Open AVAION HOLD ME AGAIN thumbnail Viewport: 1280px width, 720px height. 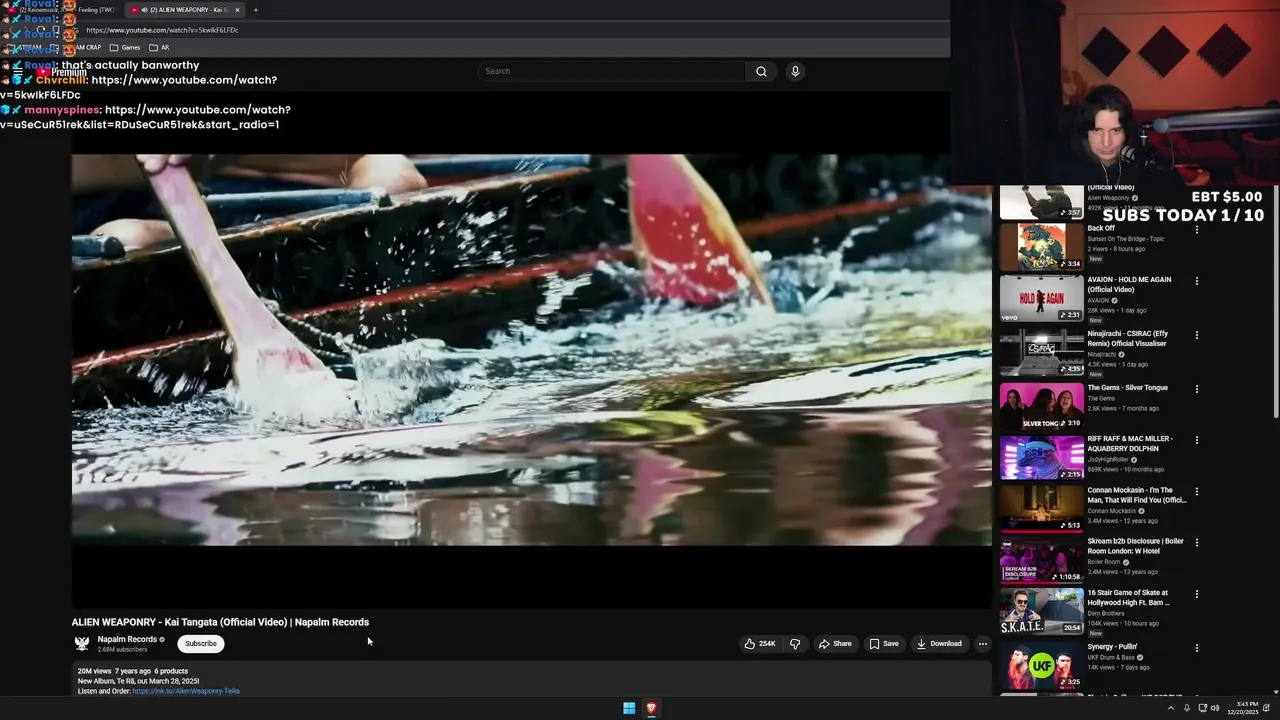click(1042, 298)
